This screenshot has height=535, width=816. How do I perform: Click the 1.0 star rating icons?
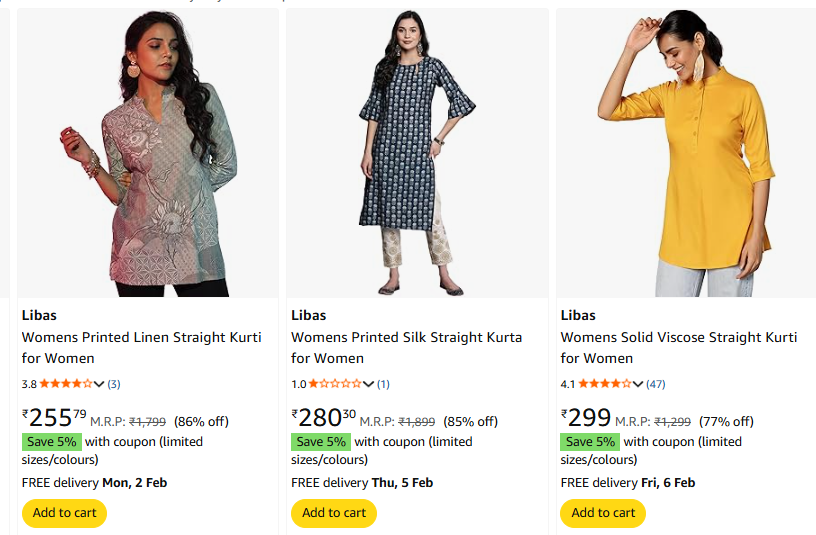click(x=334, y=384)
